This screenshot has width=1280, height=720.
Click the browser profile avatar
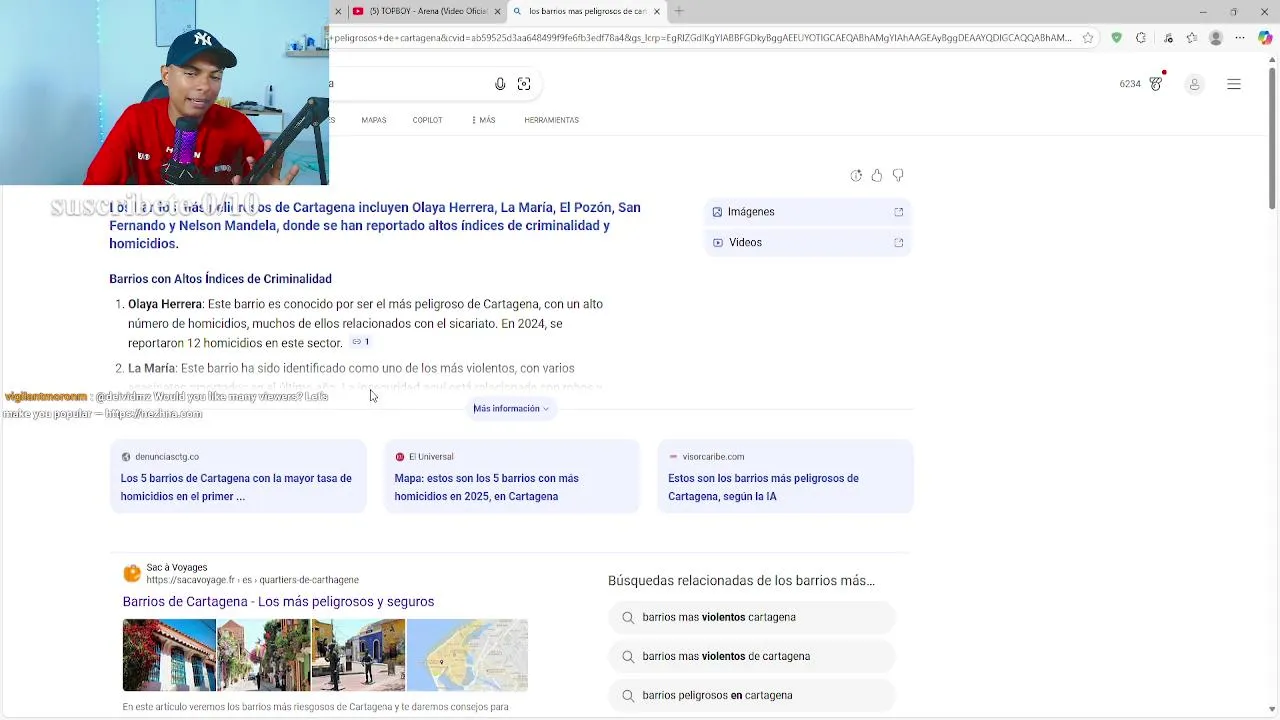(1216, 38)
